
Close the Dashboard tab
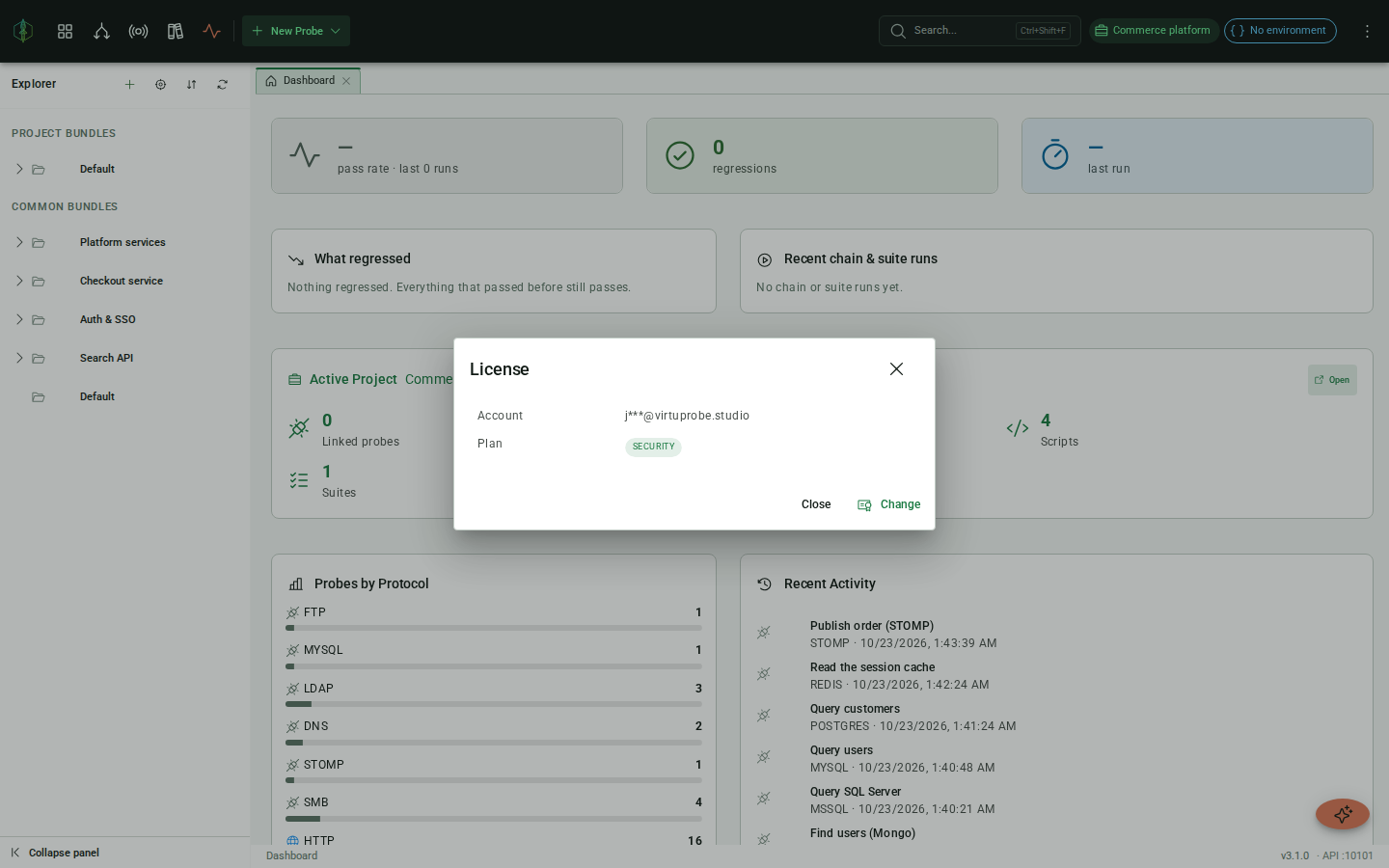click(346, 81)
